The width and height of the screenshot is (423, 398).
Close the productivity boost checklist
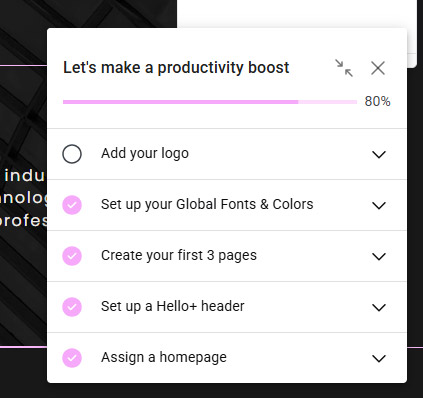[378, 68]
